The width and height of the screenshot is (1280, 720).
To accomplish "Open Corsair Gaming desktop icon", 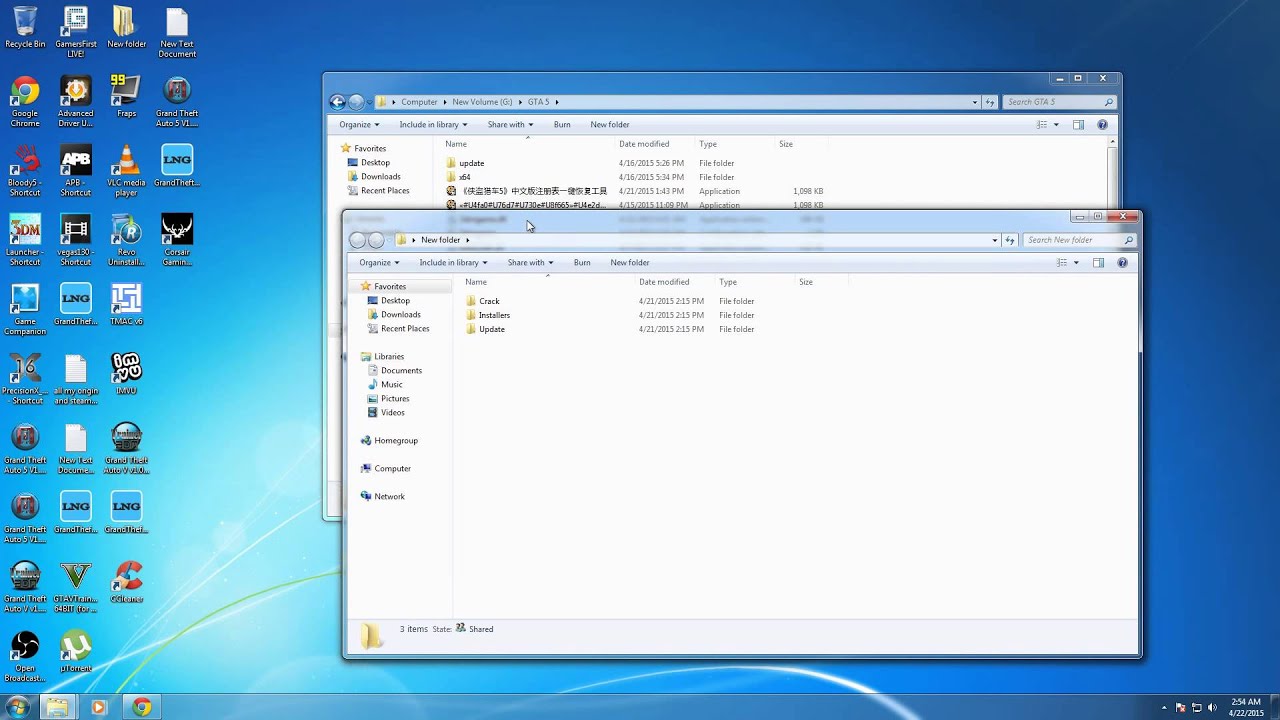I will coord(177,240).
